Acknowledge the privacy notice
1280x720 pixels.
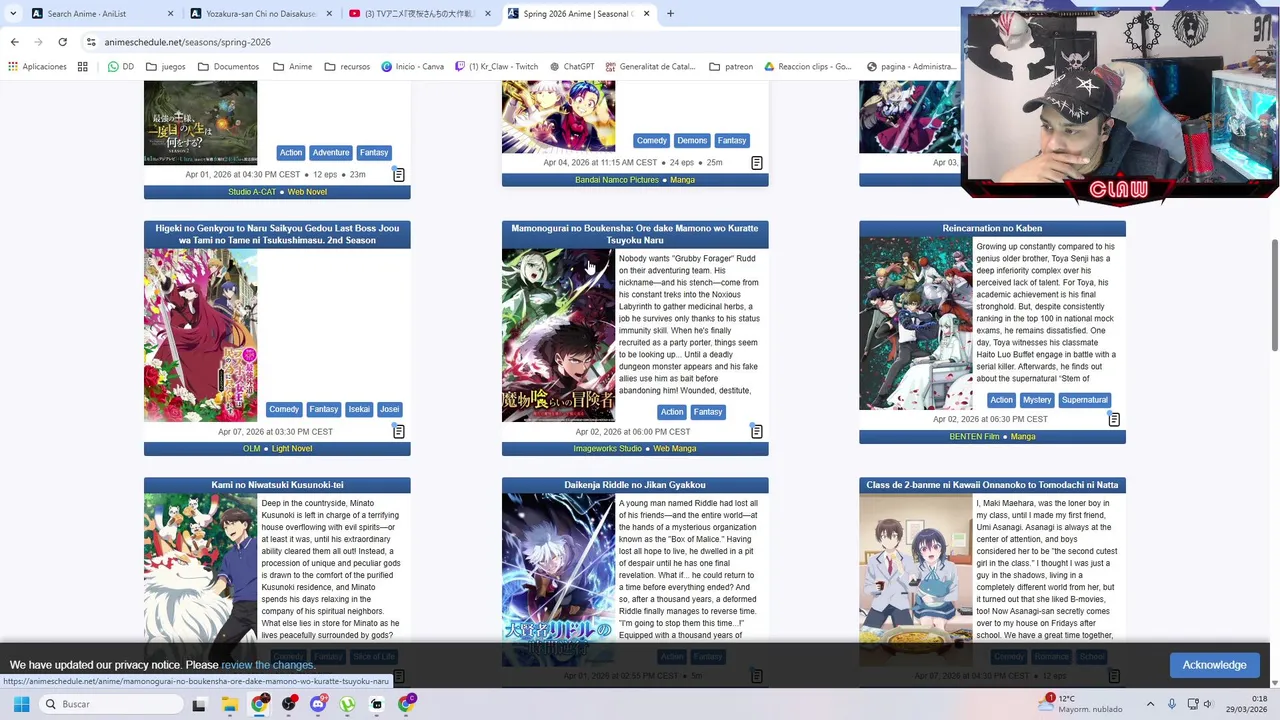click(x=1214, y=665)
